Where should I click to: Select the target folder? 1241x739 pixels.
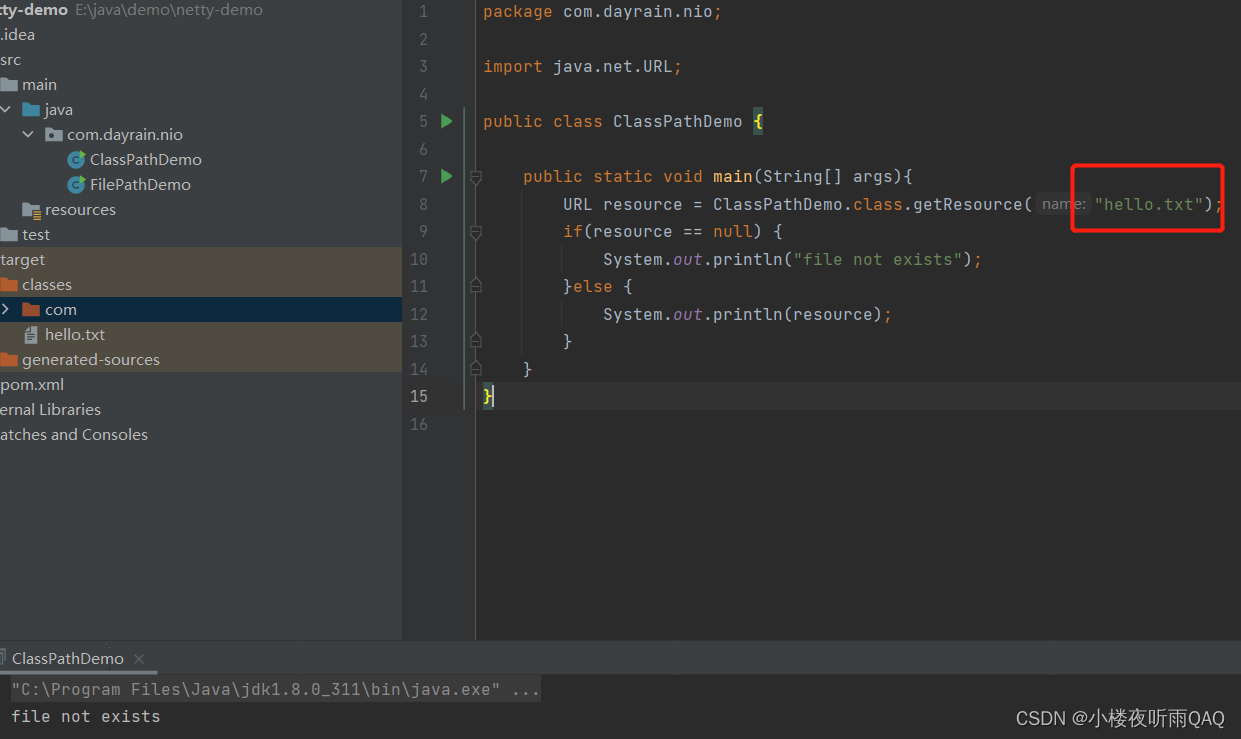tap(23, 260)
